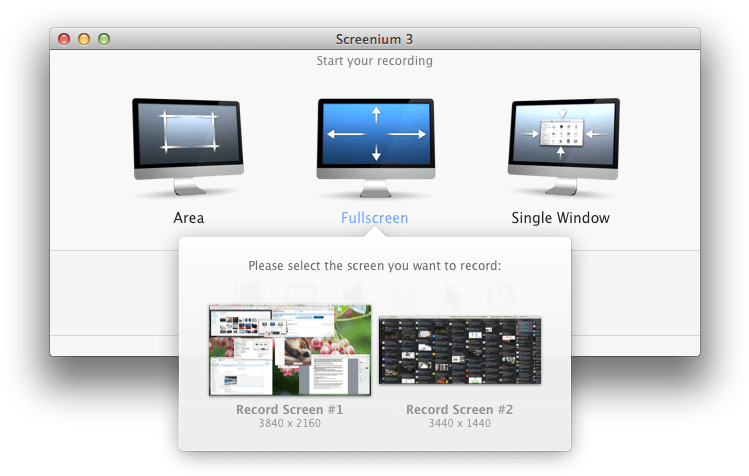The image size is (749, 476).
Task: Select the Record Screen #1 thumbnail
Action: (290, 350)
